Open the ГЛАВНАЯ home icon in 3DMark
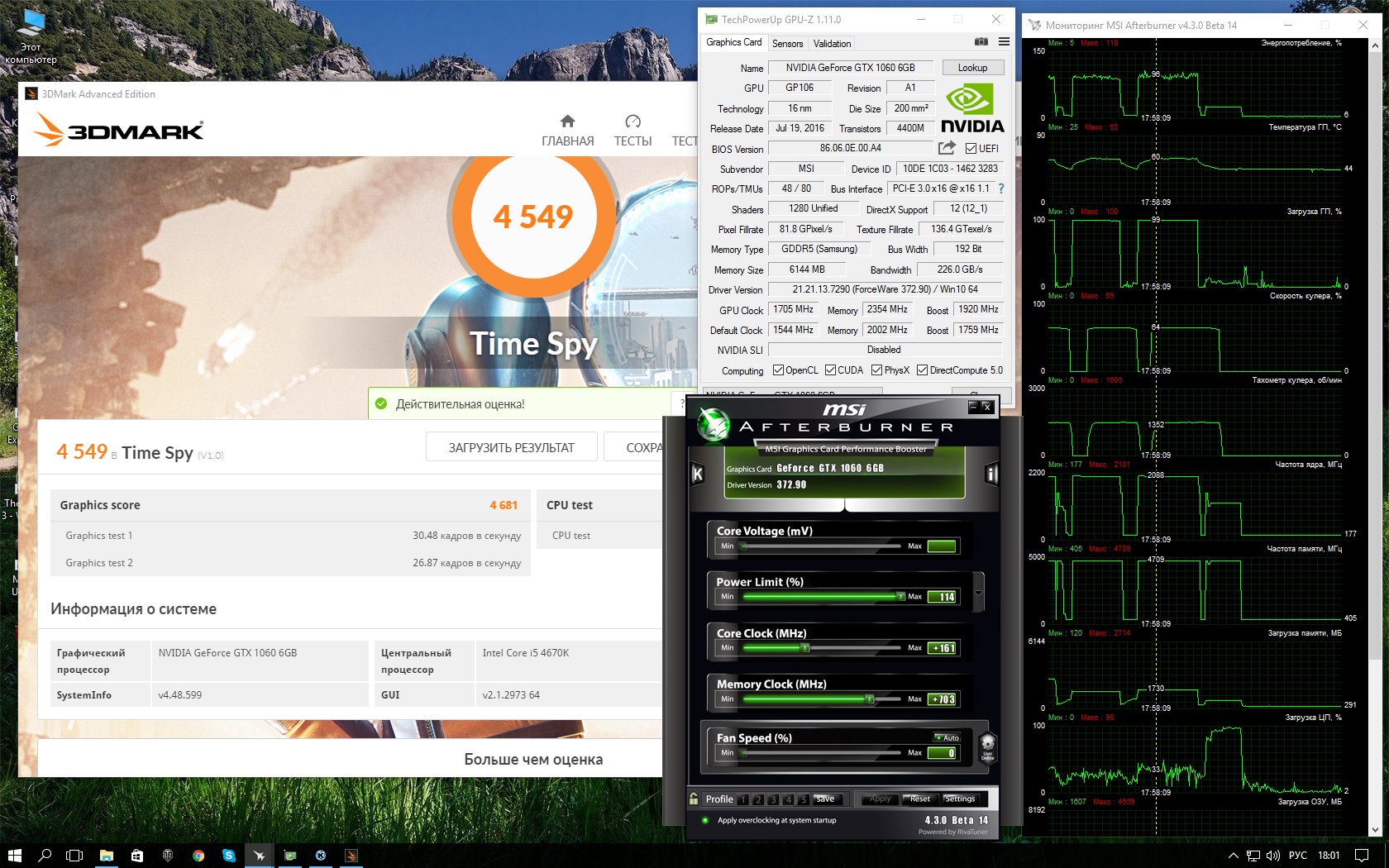Screen dimensions: 1389x868 [567, 121]
